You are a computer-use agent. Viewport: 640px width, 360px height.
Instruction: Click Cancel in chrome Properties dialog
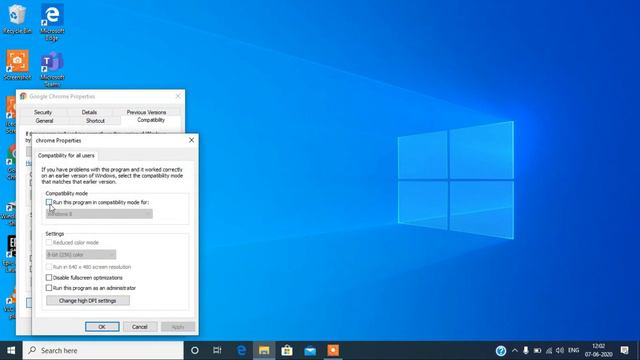[140, 327]
